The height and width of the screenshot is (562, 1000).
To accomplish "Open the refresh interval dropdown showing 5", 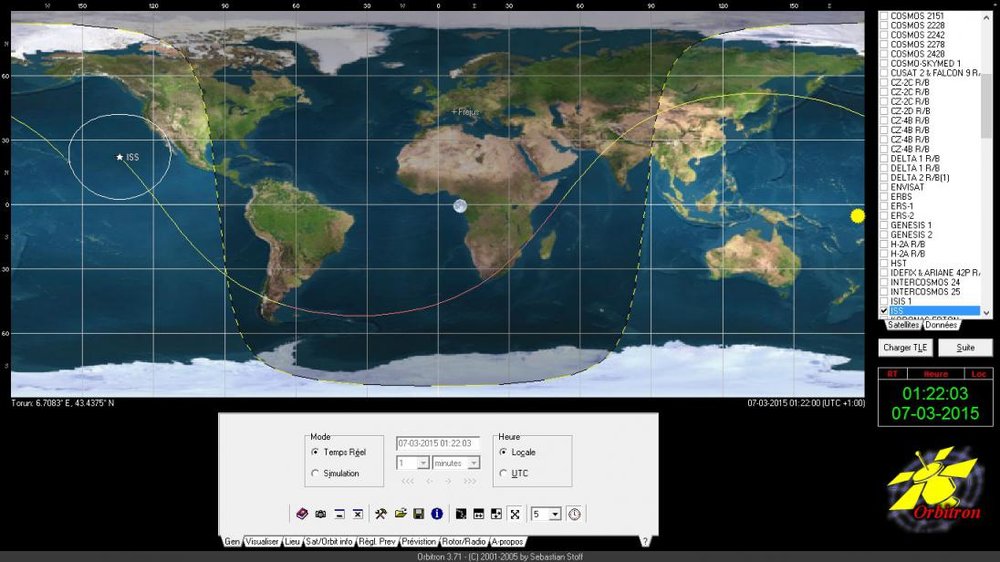I will point(555,514).
